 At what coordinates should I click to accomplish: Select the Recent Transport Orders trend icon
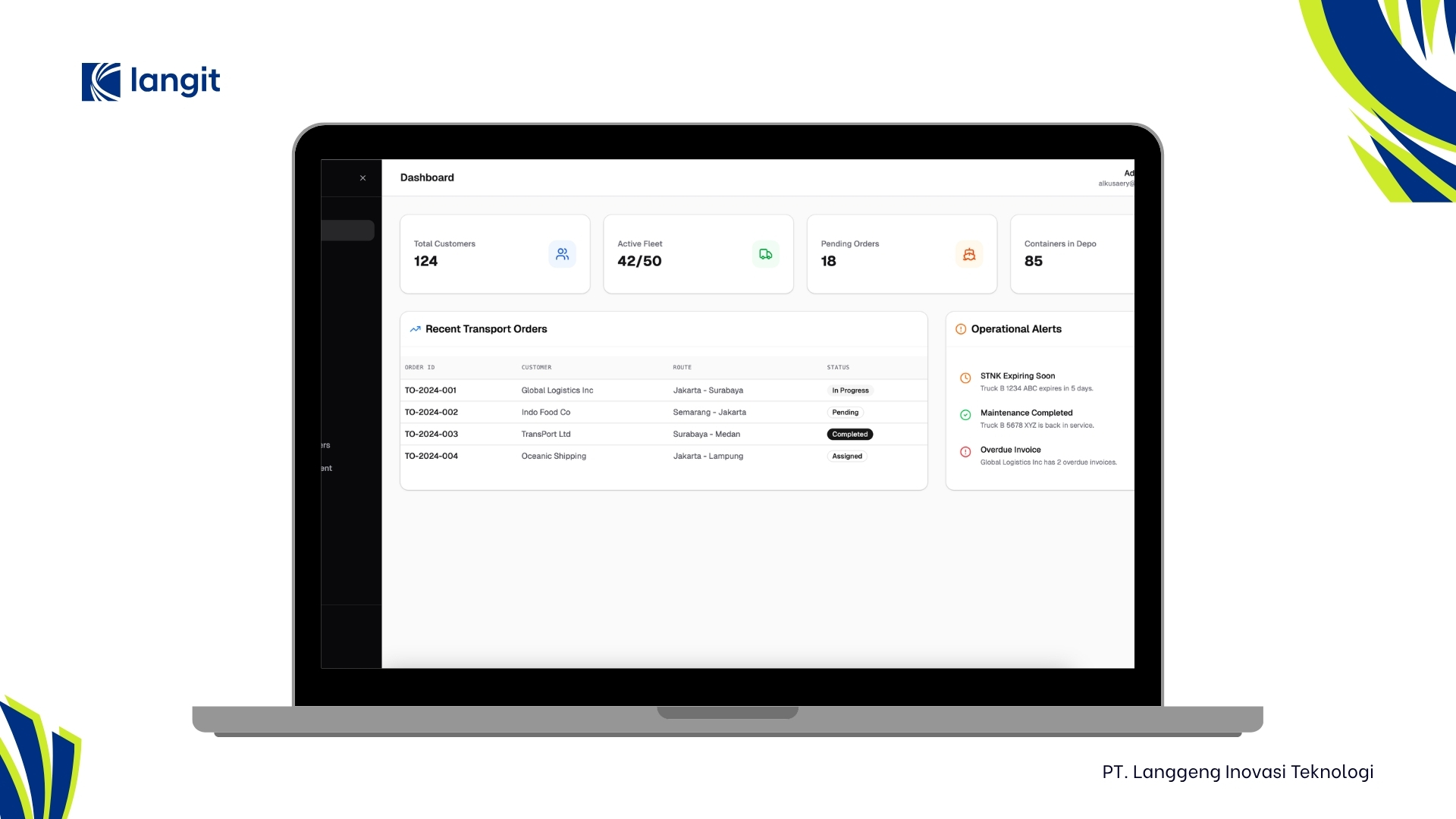point(415,328)
